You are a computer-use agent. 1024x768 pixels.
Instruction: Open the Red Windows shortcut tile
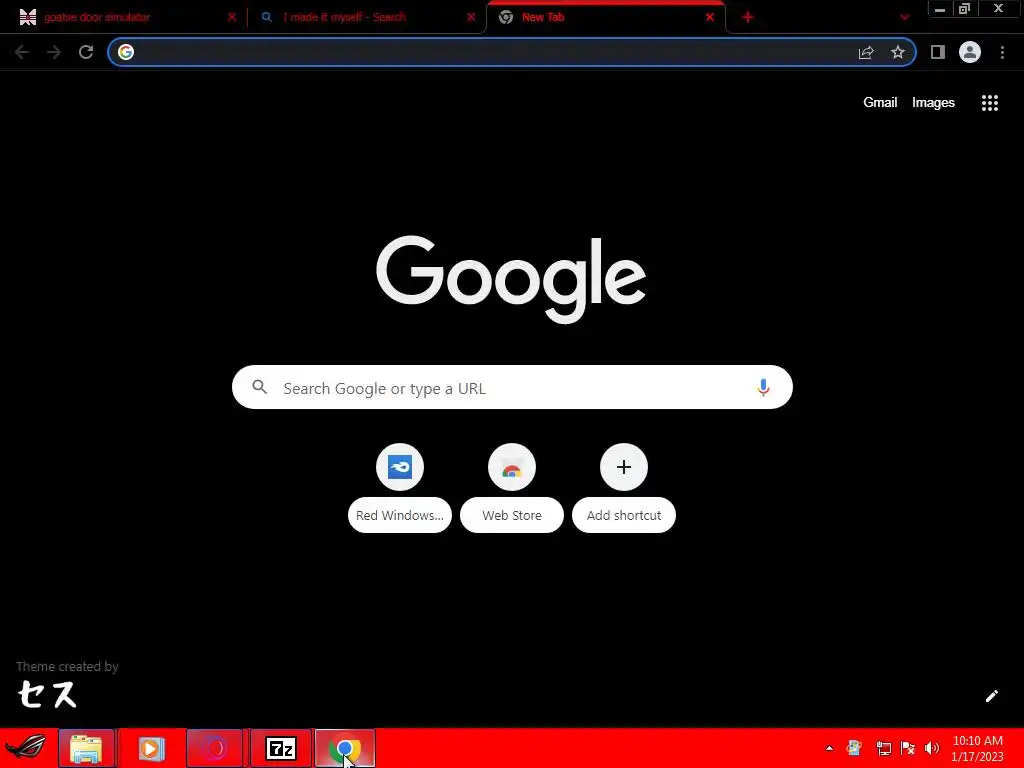coord(400,467)
